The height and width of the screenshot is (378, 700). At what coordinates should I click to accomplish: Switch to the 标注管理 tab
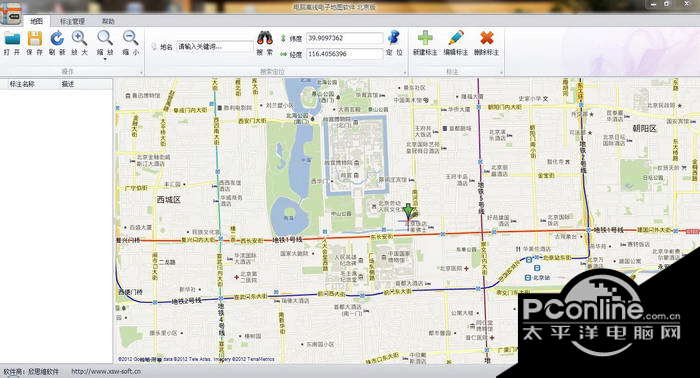coord(72,21)
